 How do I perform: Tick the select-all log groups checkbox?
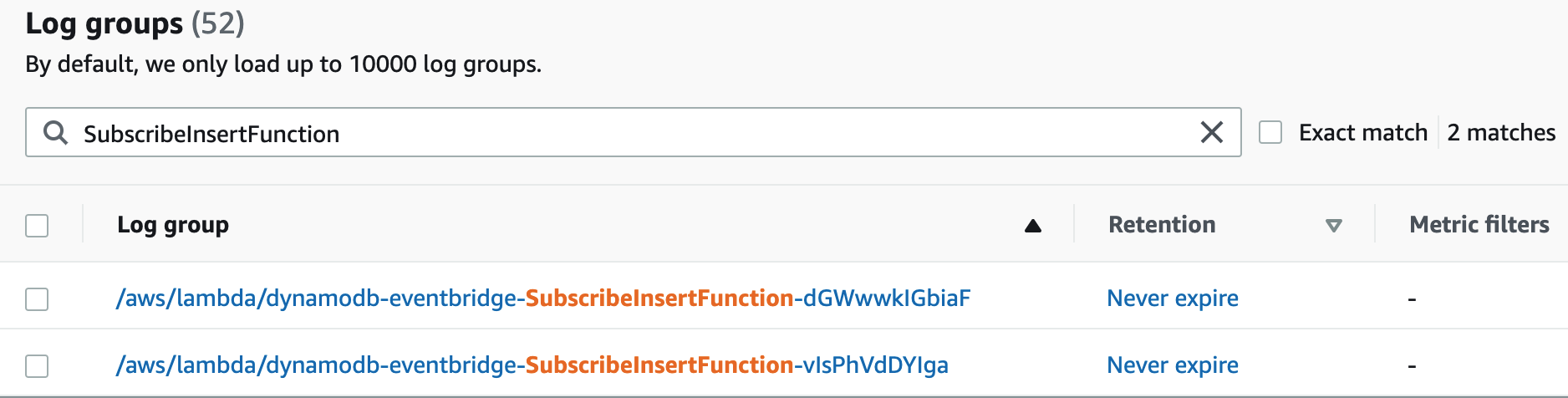37,226
